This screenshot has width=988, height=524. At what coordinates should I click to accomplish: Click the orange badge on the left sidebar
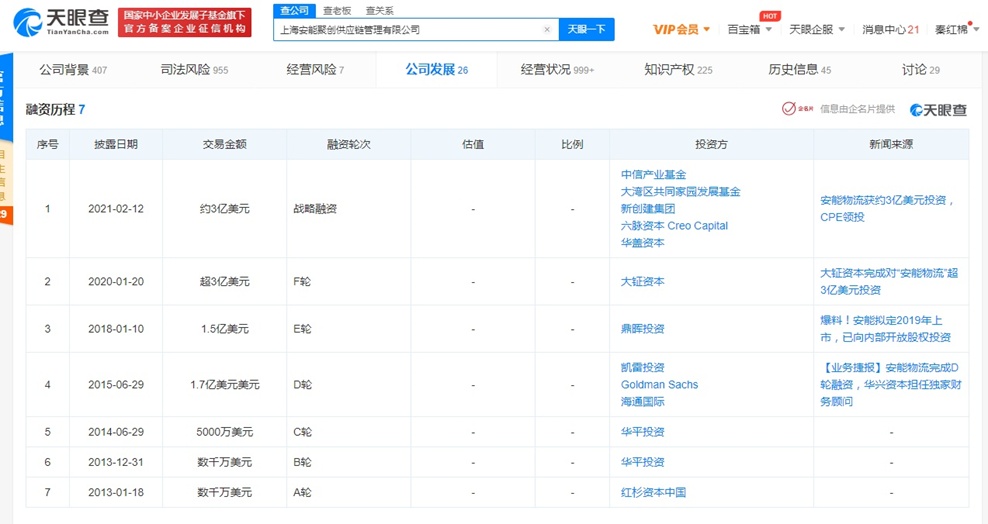coord(6,214)
